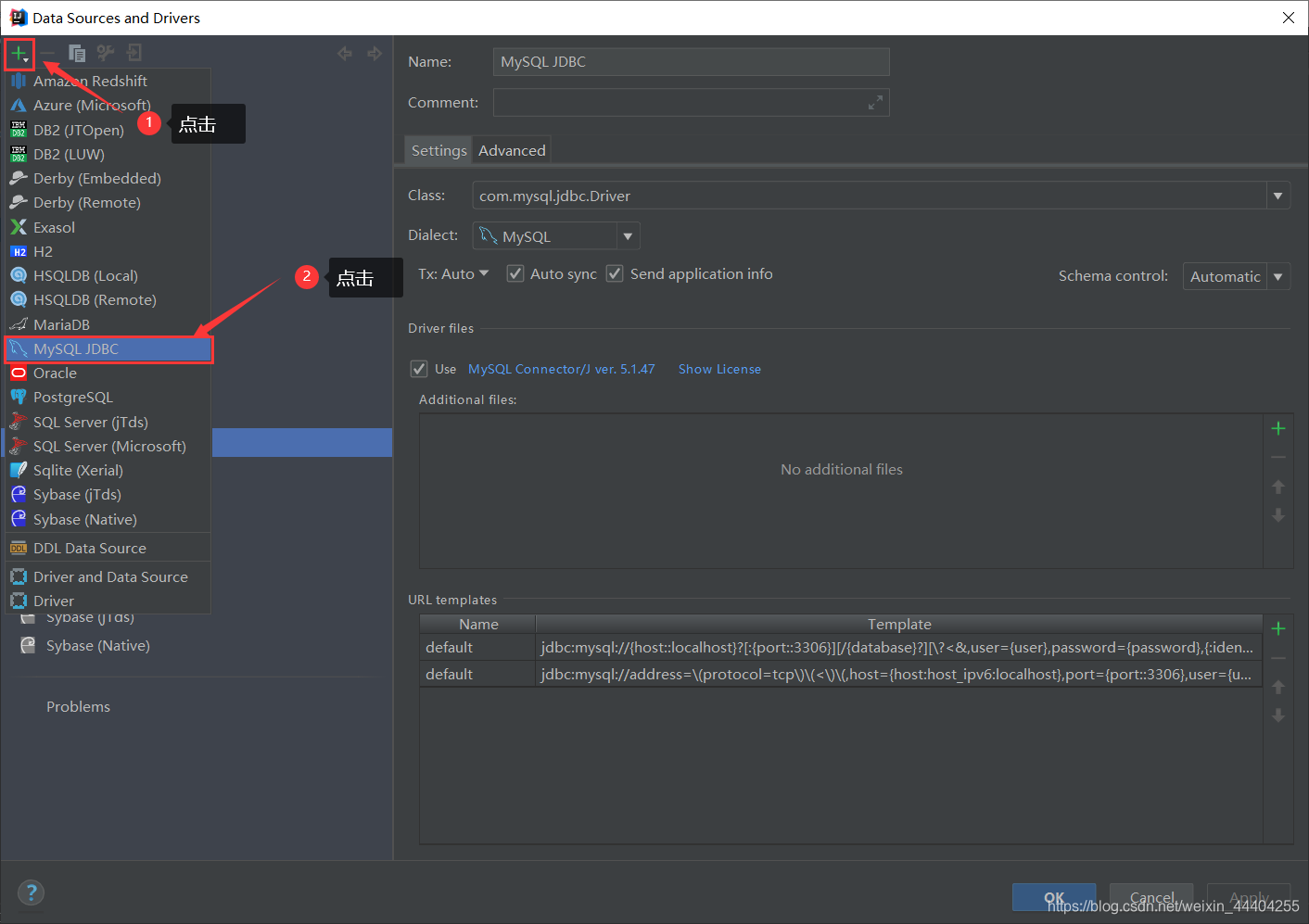
Task: Open the Dialect MySQL dropdown
Action: click(629, 236)
